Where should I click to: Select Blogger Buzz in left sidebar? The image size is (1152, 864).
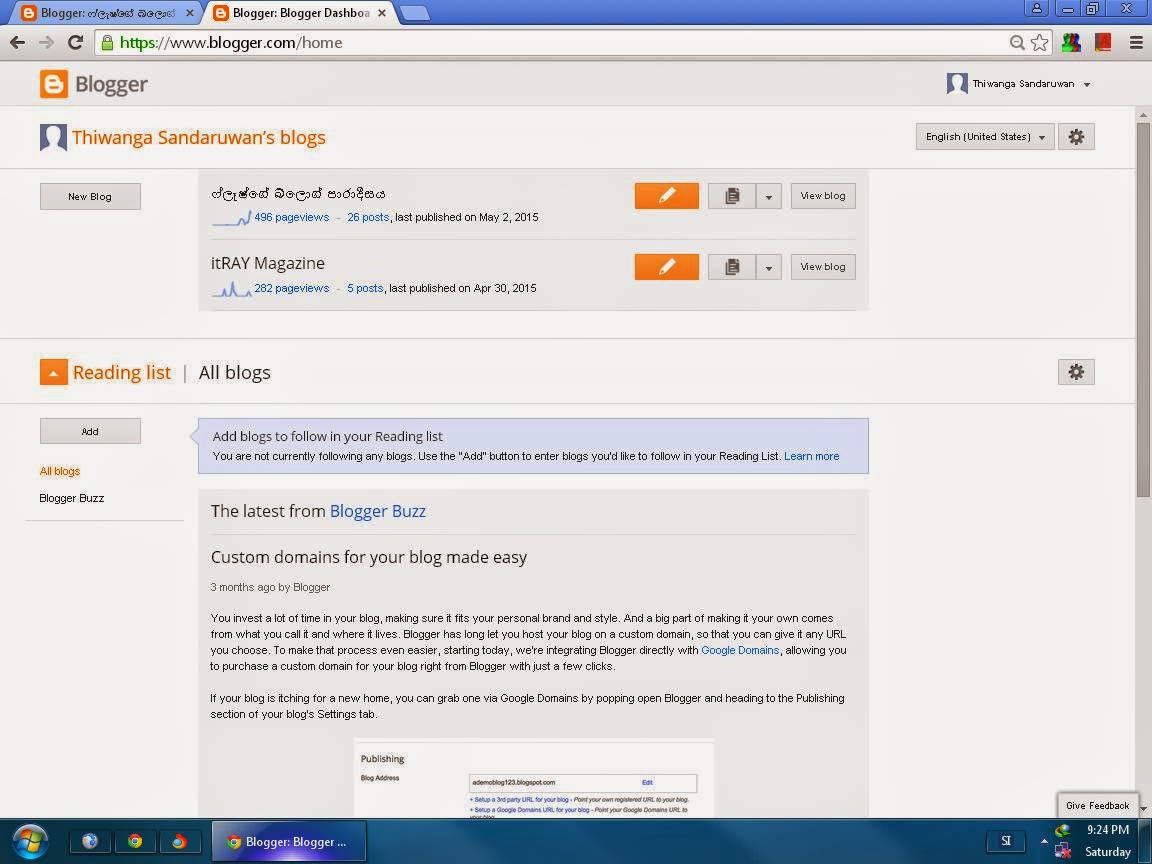coord(71,498)
